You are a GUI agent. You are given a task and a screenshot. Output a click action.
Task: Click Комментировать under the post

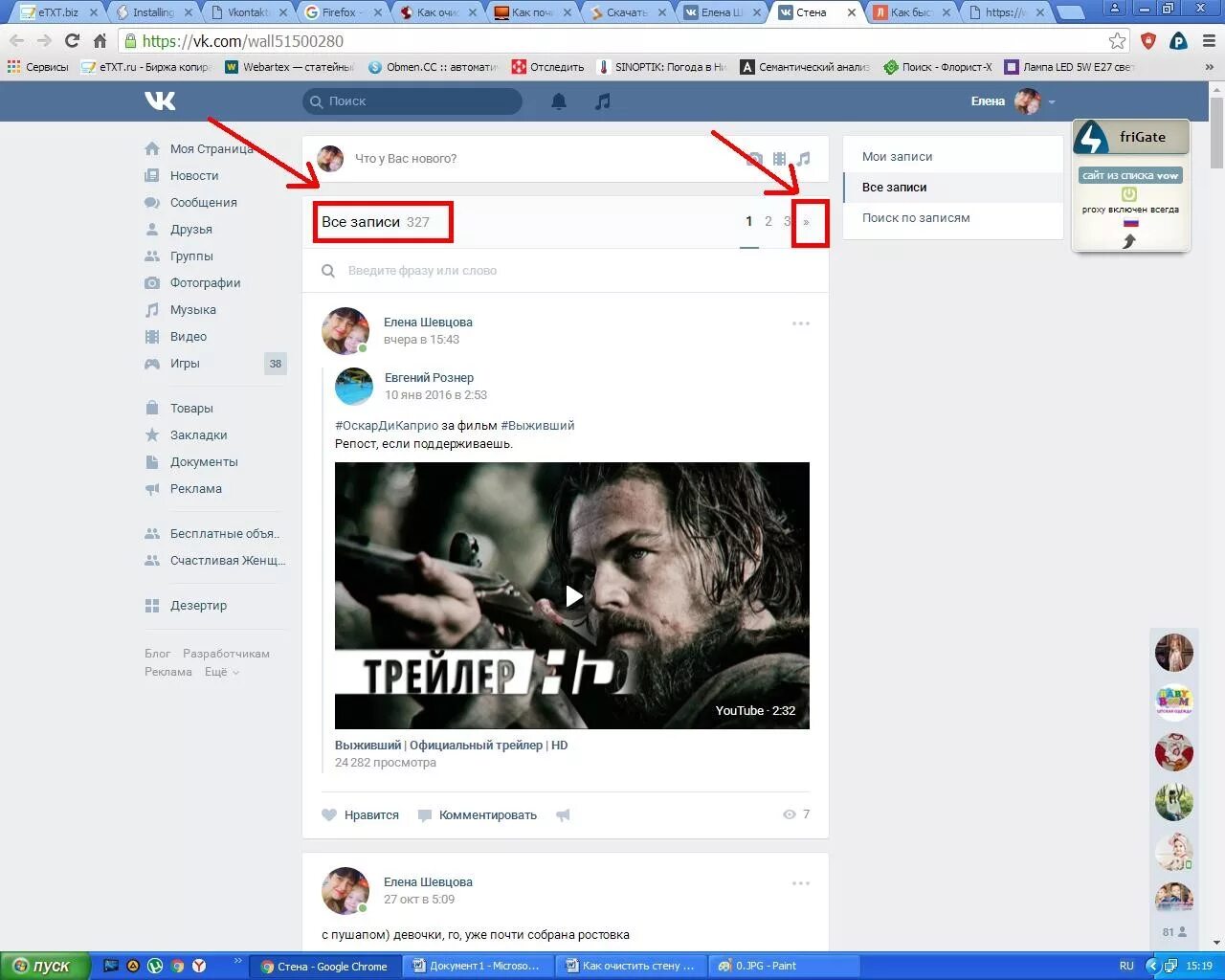(x=477, y=814)
